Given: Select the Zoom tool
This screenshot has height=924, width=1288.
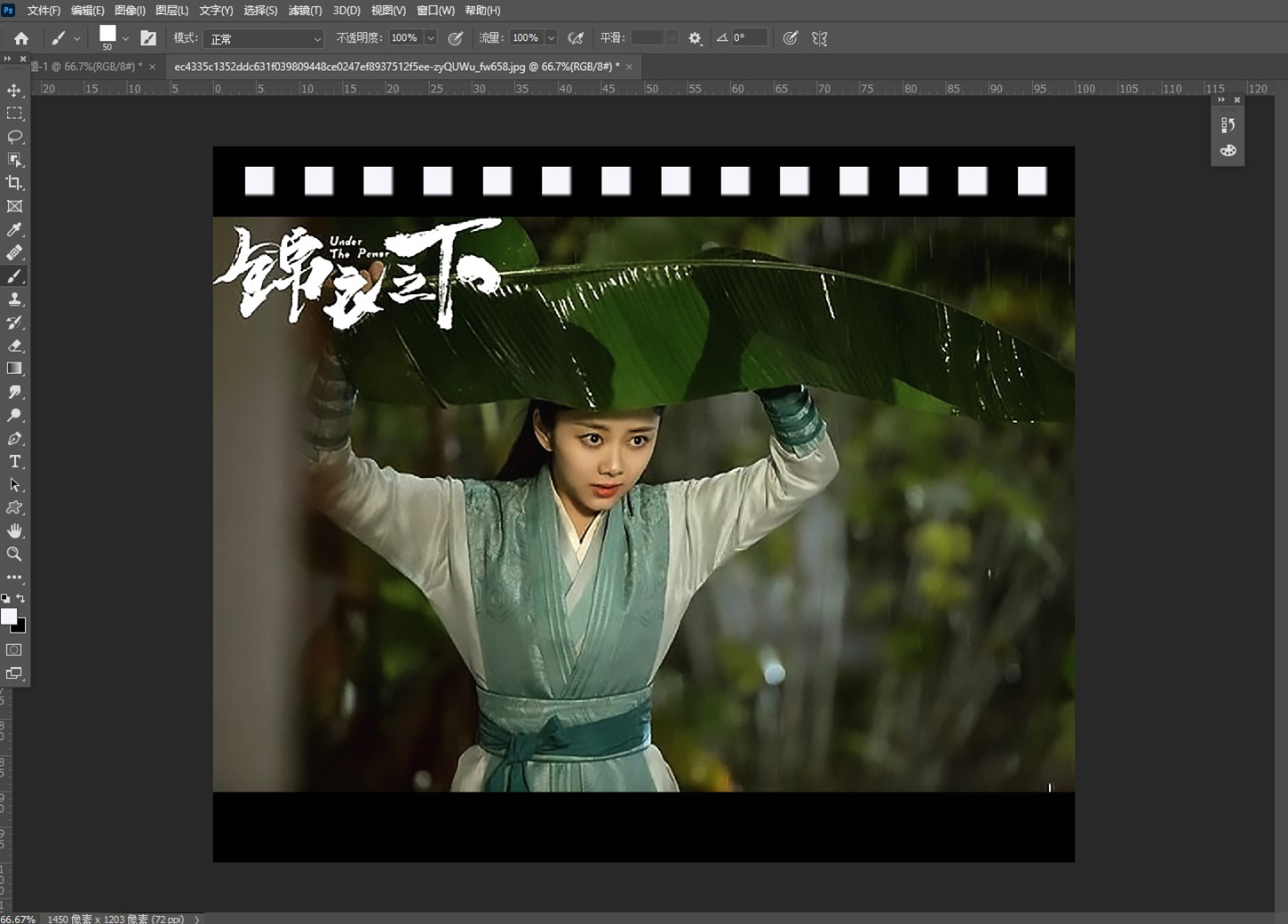Looking at the screenshot, I should pos(14,554).
